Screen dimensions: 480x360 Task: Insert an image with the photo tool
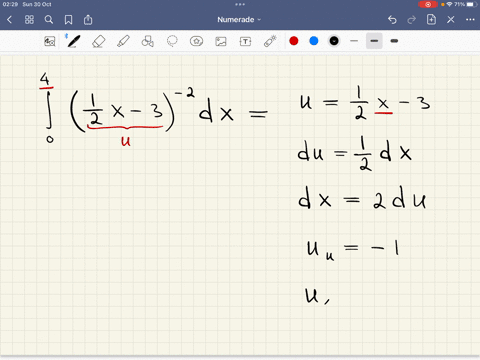[x=221, y=41]
